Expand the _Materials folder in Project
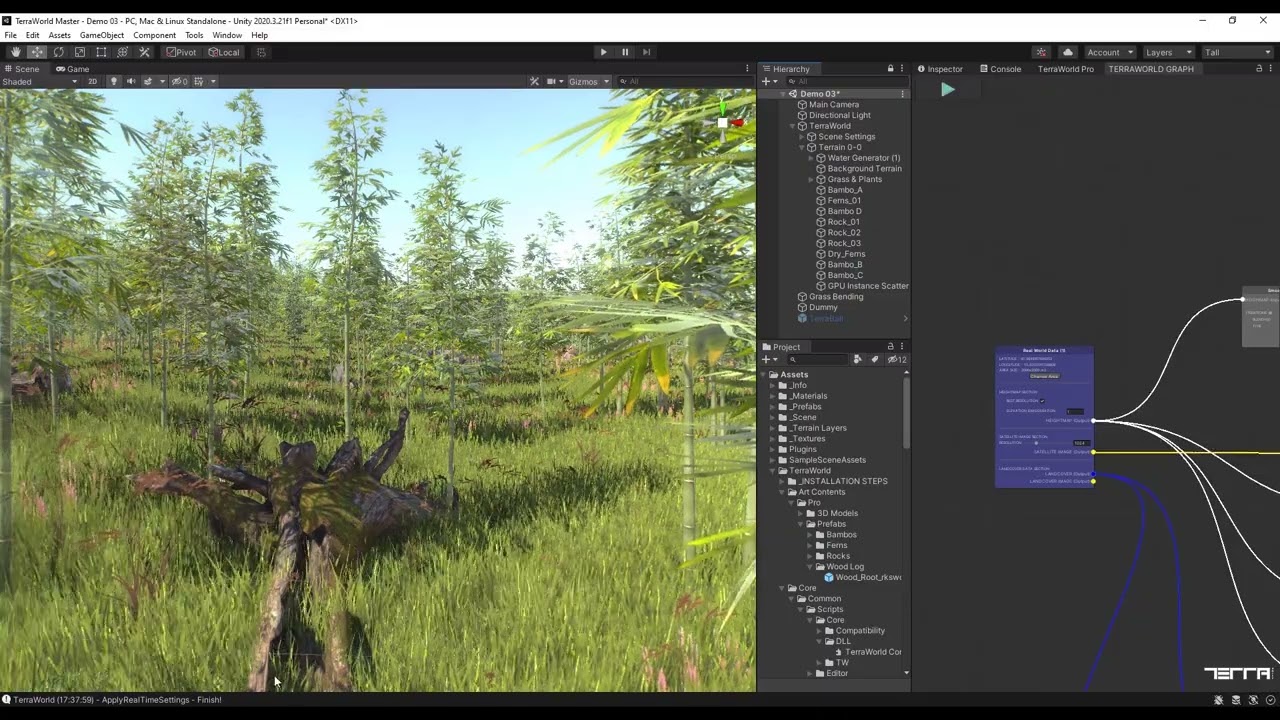 pyautogui.click(x=774, y=396)
